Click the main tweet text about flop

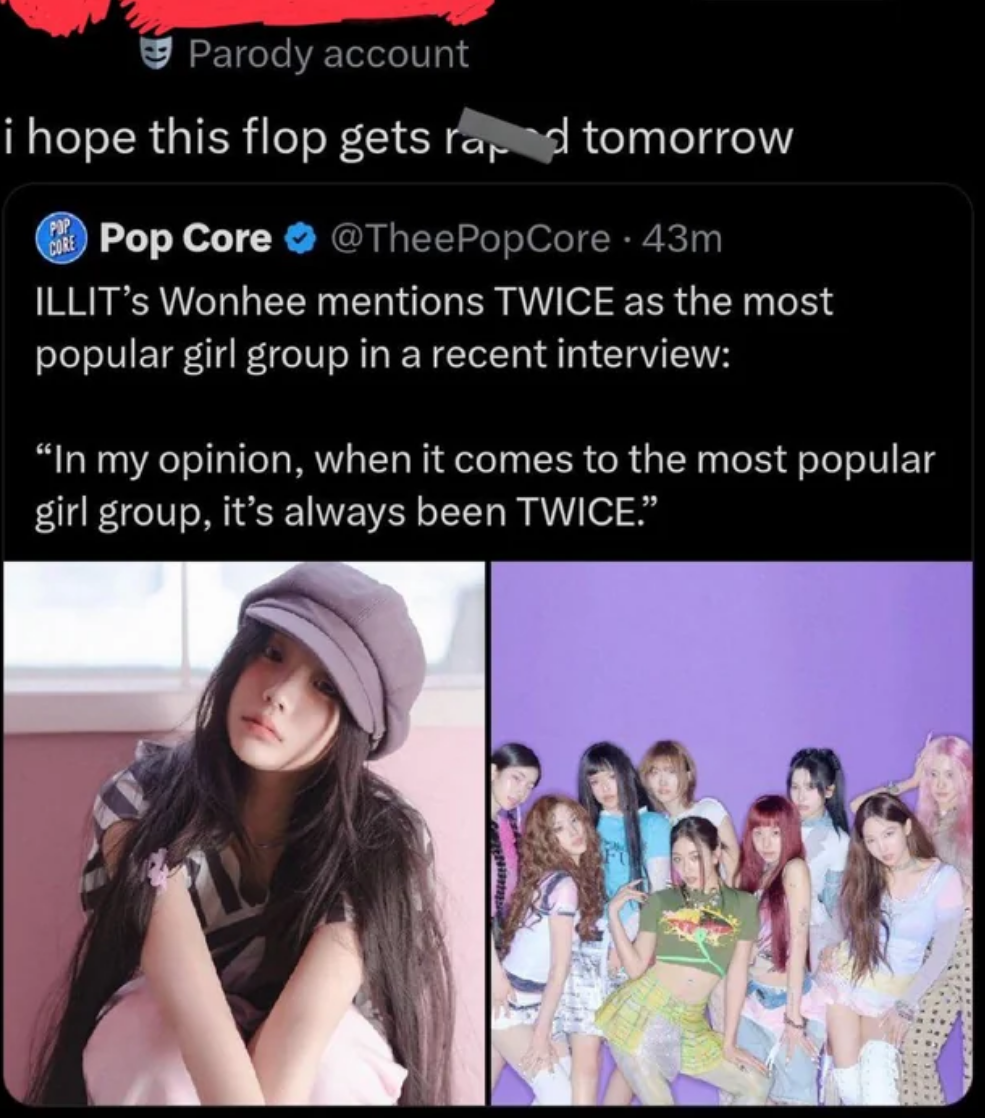tap(397, 138)
